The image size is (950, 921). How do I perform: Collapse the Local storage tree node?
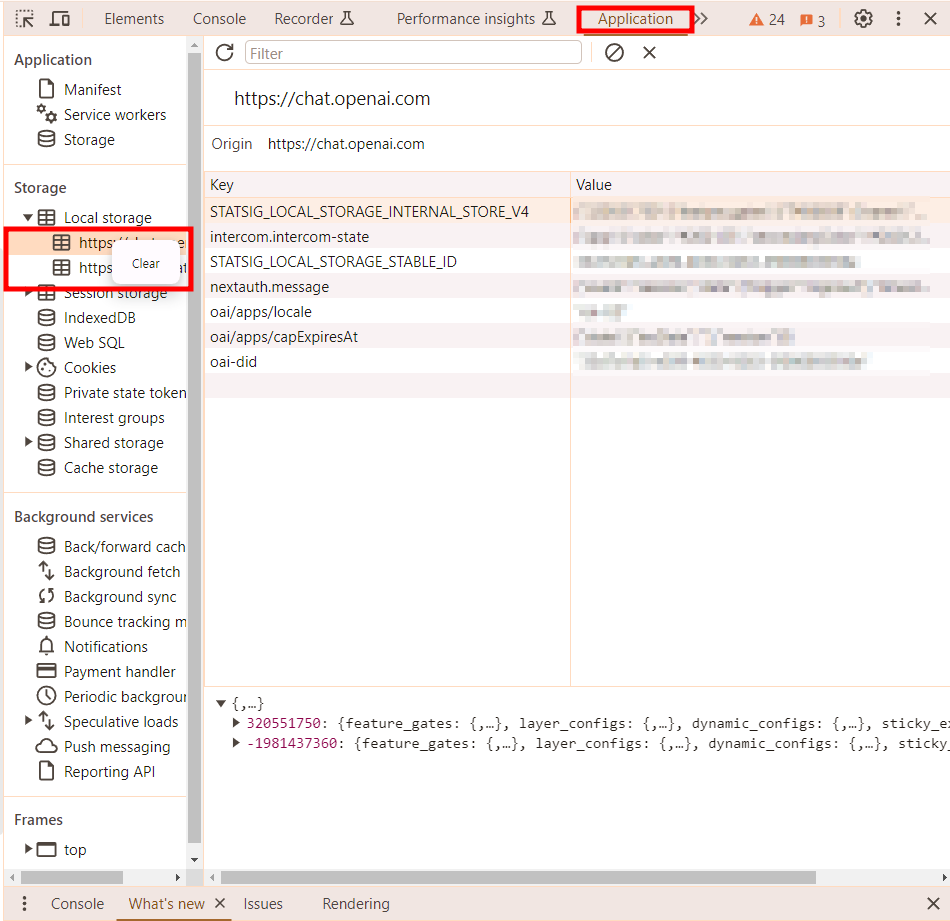pos(28,218)
